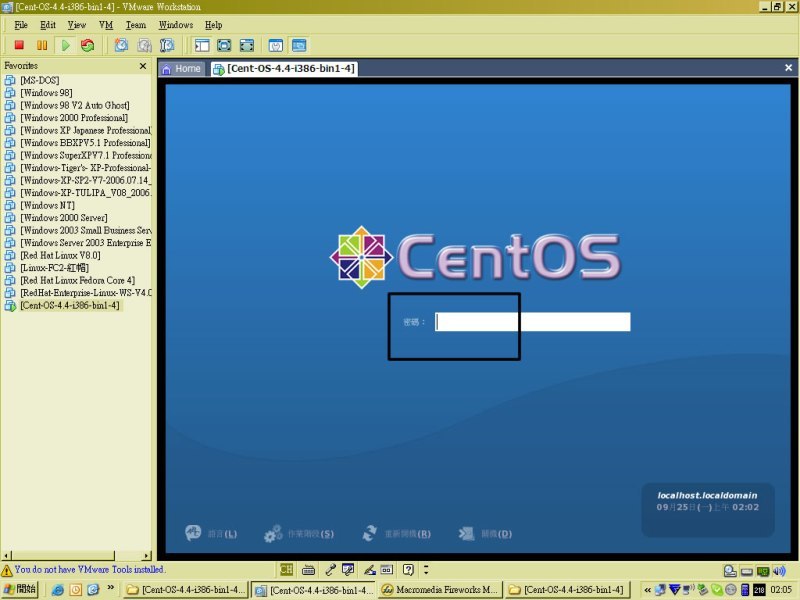Open the Snapshot Manager wrench icon
The image size is (800, 600).
(x=167, y=45)
